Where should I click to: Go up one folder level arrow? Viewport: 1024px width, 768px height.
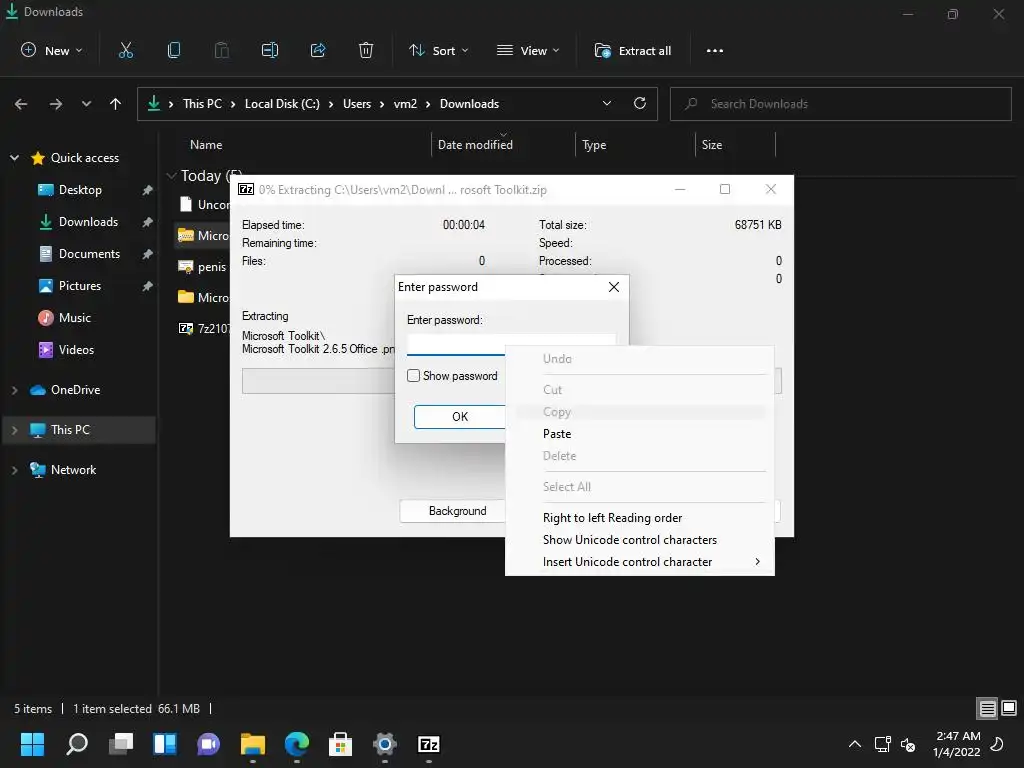coord(116,104)
